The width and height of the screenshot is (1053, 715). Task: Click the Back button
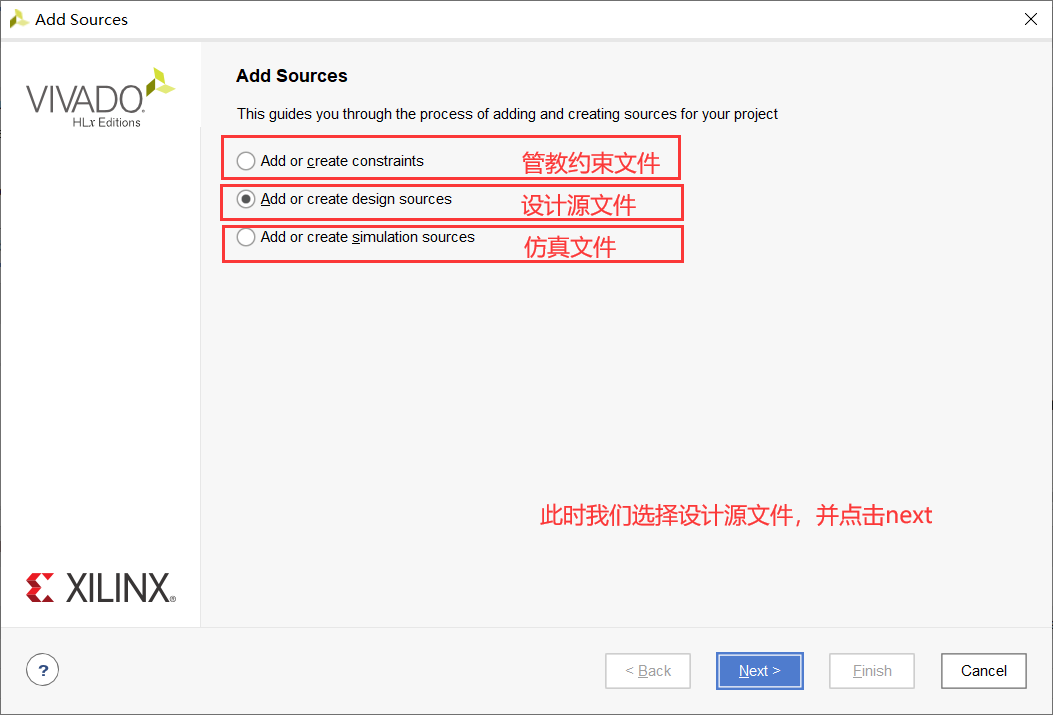(x=648, y=671)
